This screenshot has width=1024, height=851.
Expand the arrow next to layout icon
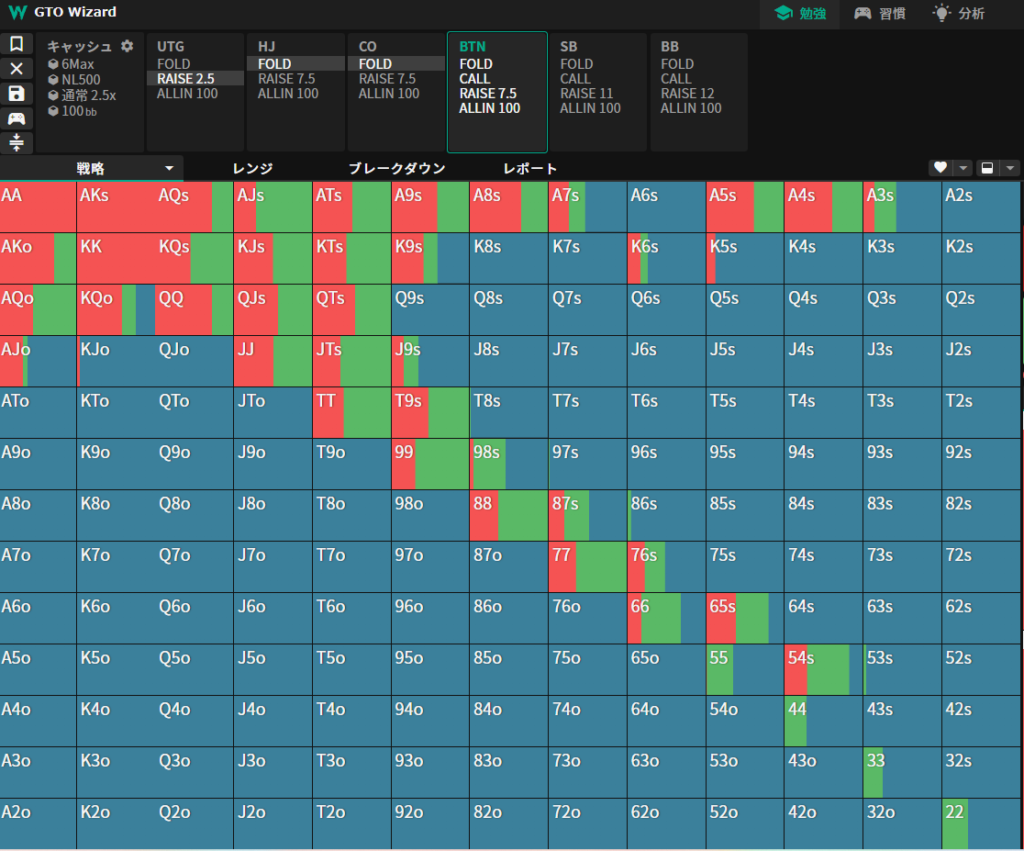tap(1010, 168)
